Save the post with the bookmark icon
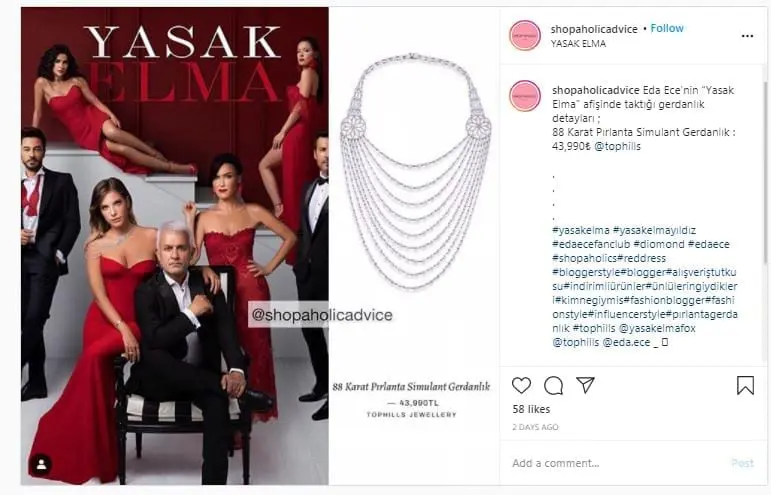The height and width of the screenshot is (495, 771). [x=745, y=385]
